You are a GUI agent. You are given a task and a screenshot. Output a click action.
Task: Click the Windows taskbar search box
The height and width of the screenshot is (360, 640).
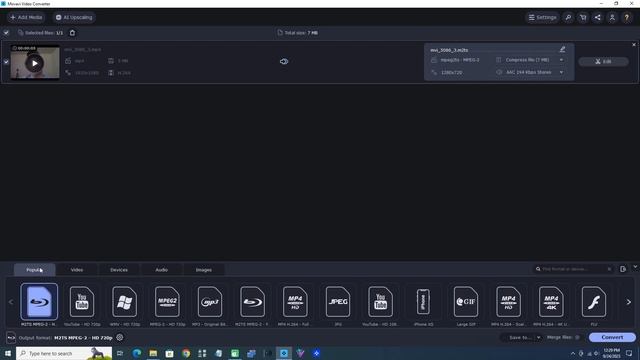tap(64, 353)
